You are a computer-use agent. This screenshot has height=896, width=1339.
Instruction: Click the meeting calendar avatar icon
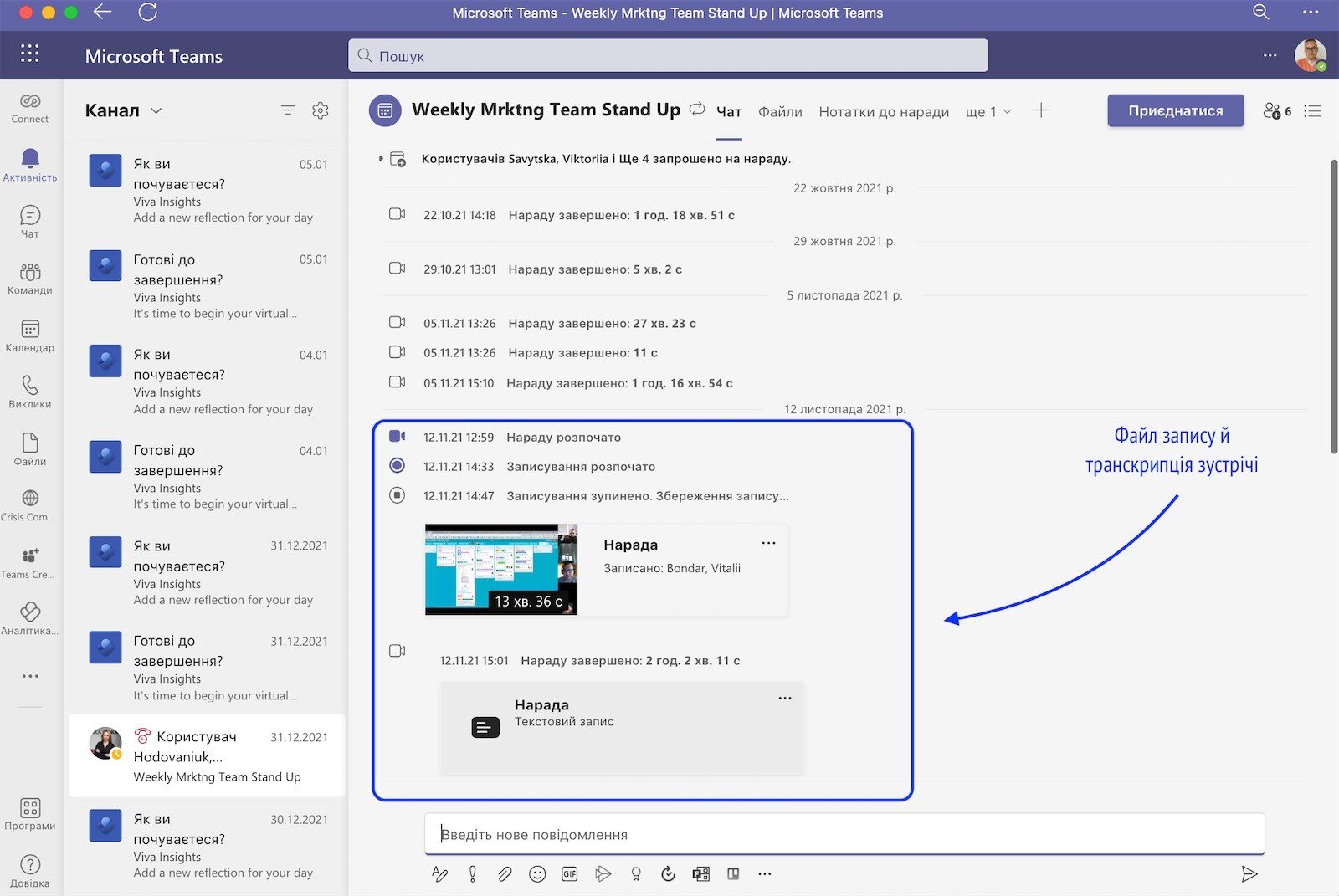click(x=385, y=110)
